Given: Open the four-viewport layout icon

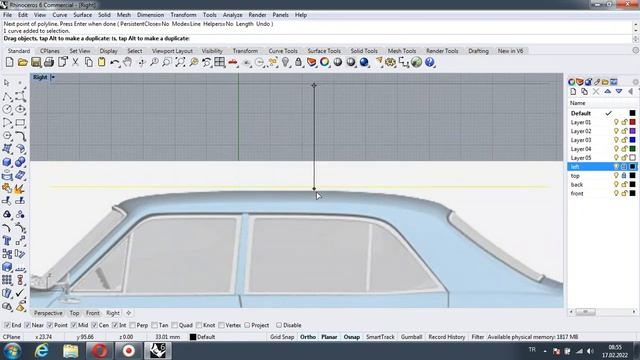Looking at the screenshot, I should tap(220, 62).
